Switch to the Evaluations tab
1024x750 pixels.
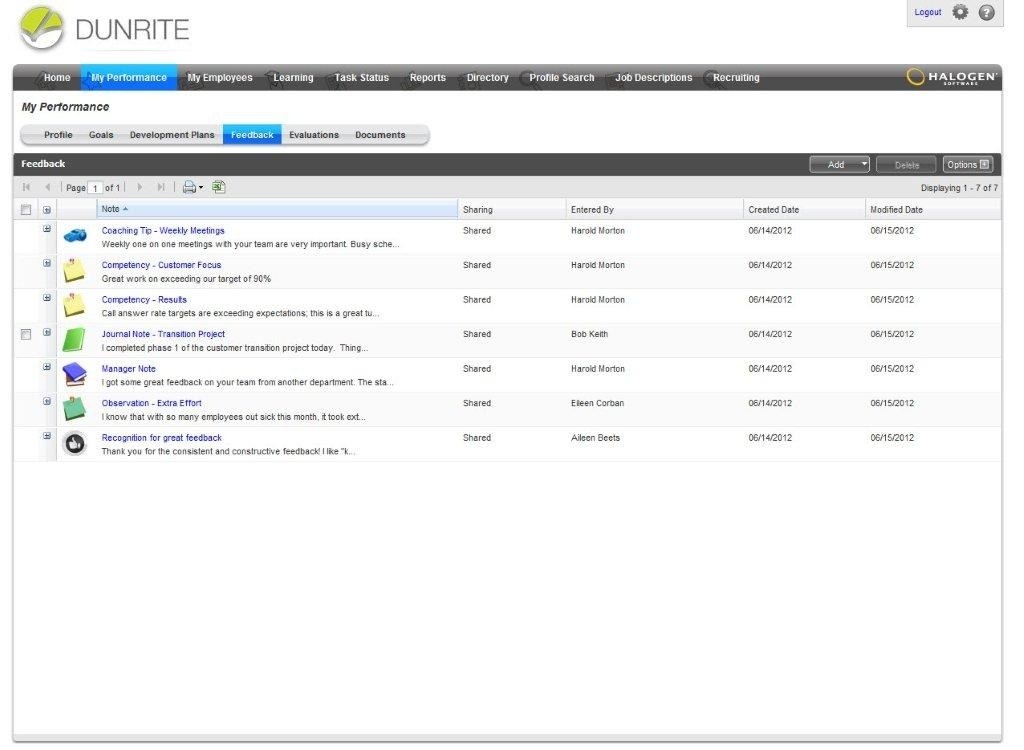(314, 135)
